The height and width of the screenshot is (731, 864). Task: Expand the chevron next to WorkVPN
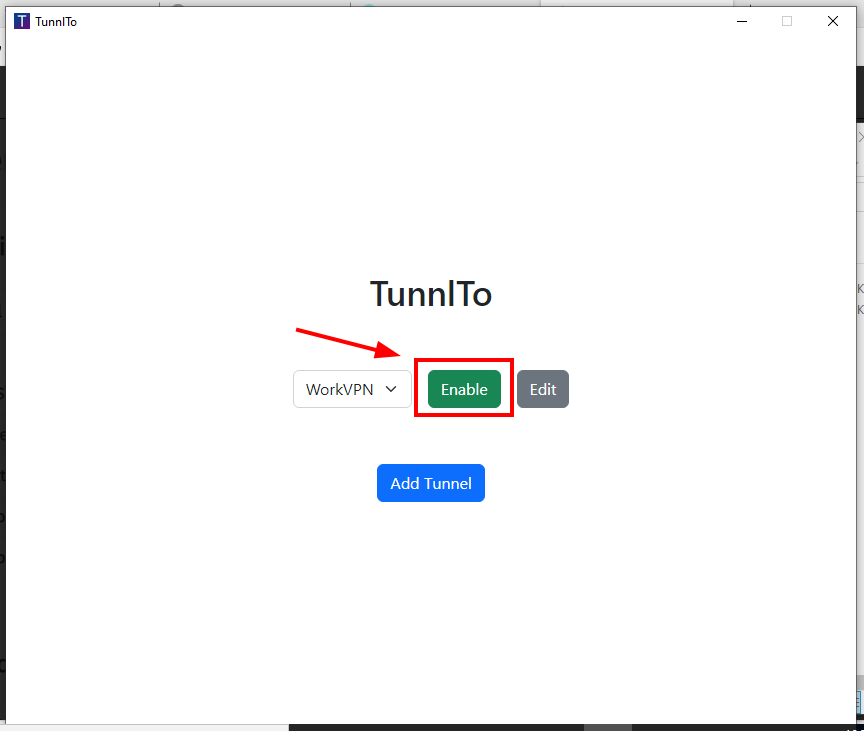391,389
